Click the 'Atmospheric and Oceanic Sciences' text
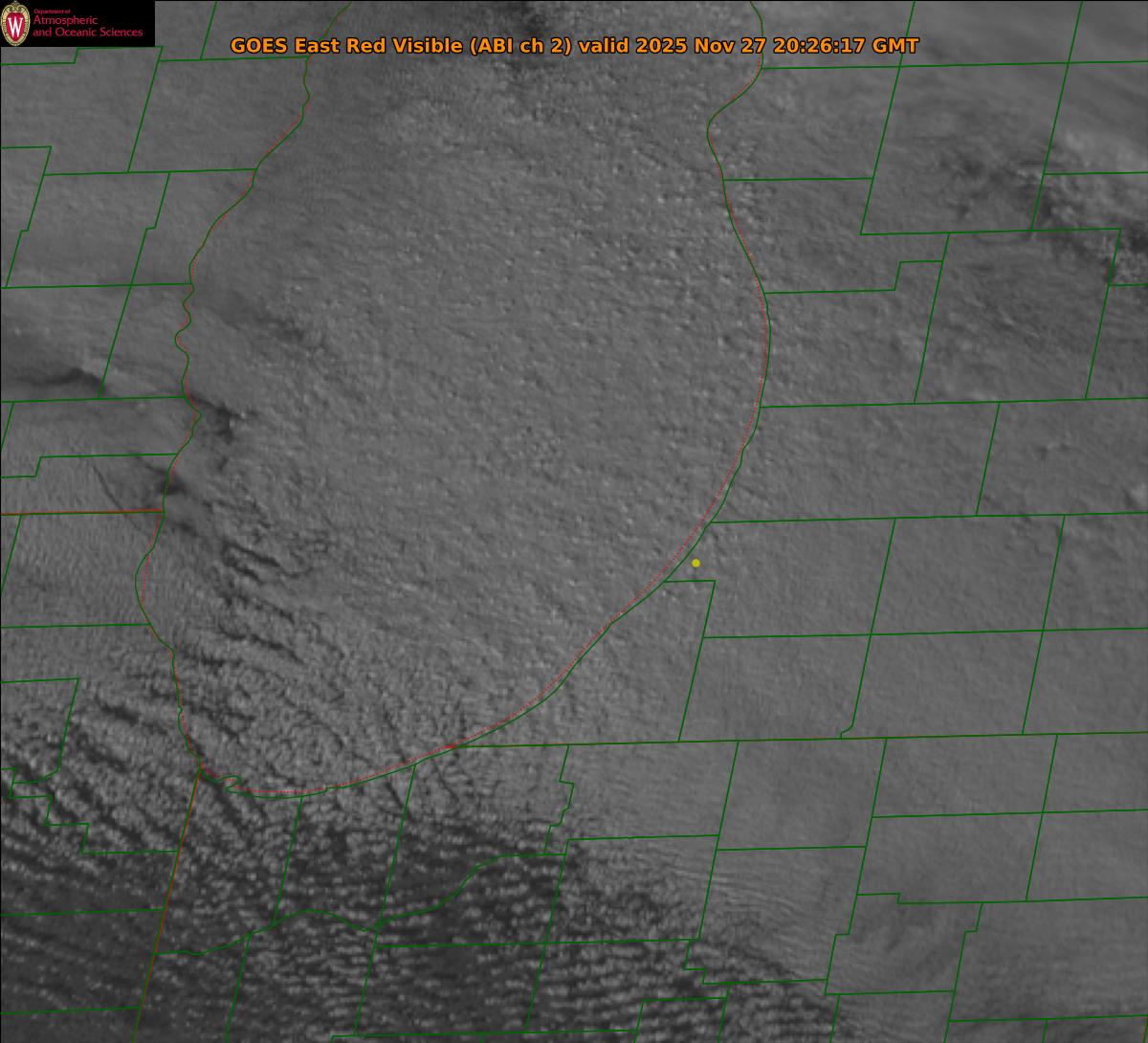The image size is (1148, 1043). [x=87, y=28]
